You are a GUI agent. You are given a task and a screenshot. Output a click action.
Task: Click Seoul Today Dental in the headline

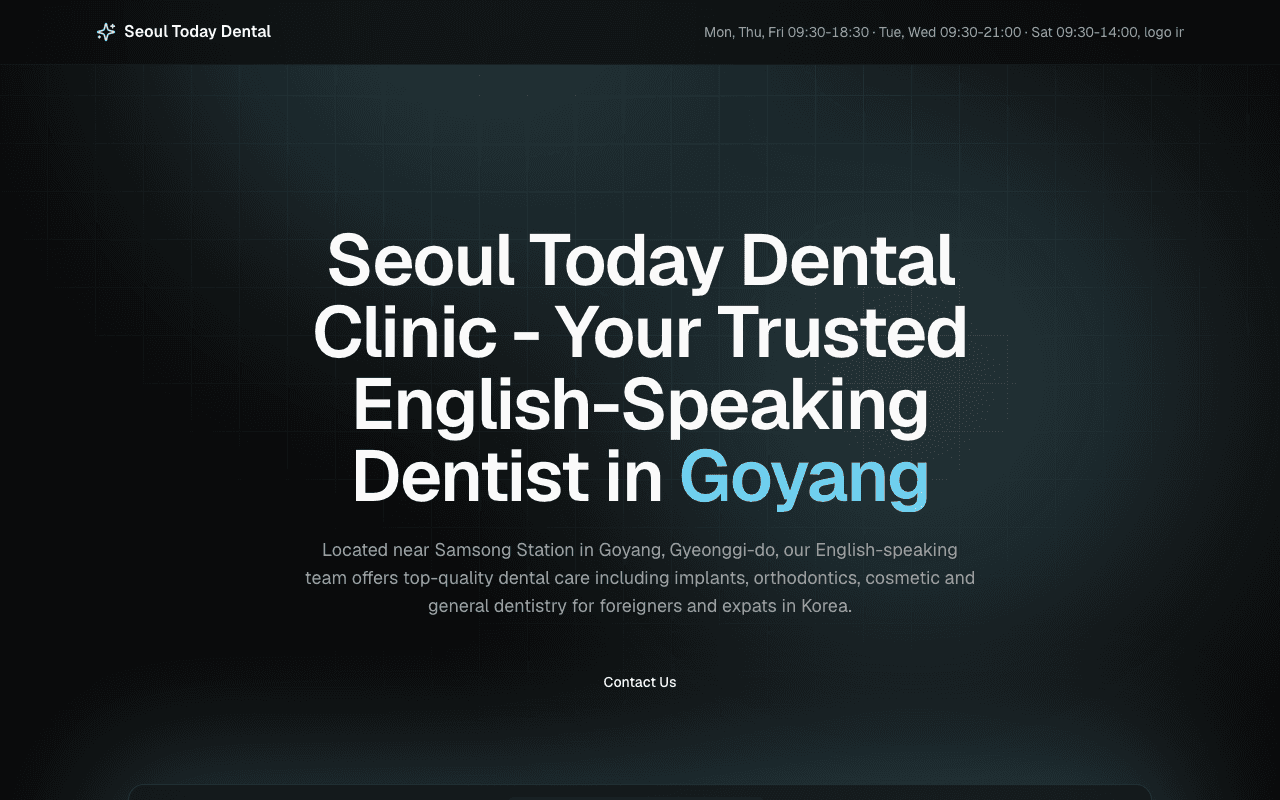[641, 260]
